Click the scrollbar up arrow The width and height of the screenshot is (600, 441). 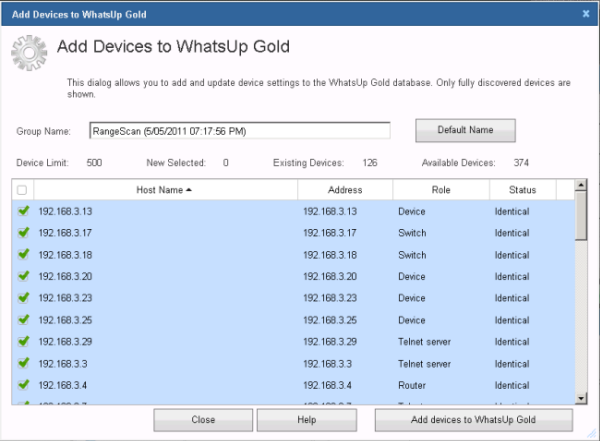581,185
